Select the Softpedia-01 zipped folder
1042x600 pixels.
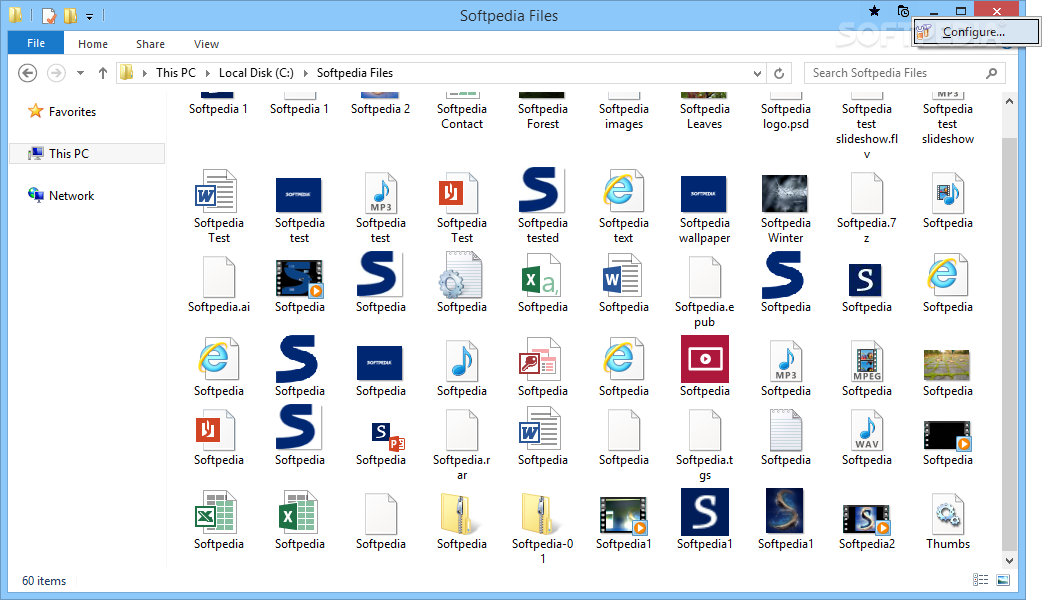543,529
